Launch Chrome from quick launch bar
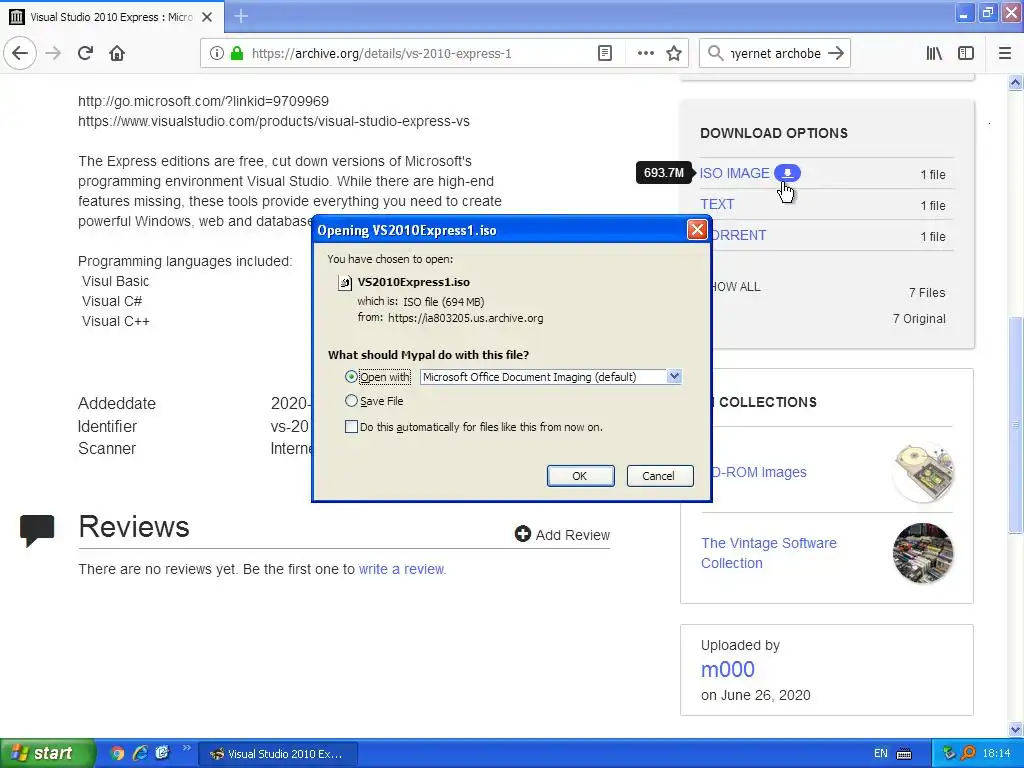This screenshot has width=1024, height=768. click(x=117, y=753)
